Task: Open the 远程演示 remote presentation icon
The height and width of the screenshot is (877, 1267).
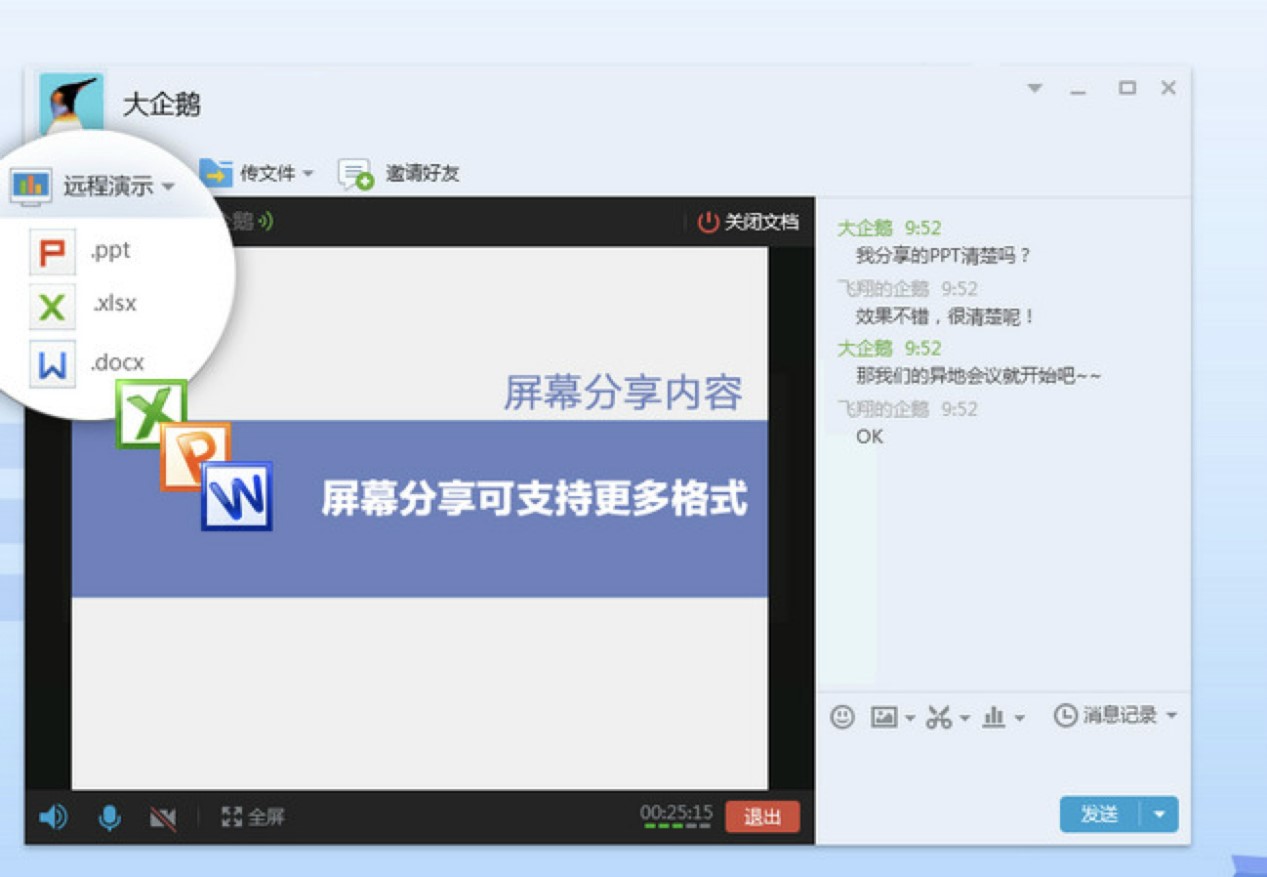Action: (30, 184)
